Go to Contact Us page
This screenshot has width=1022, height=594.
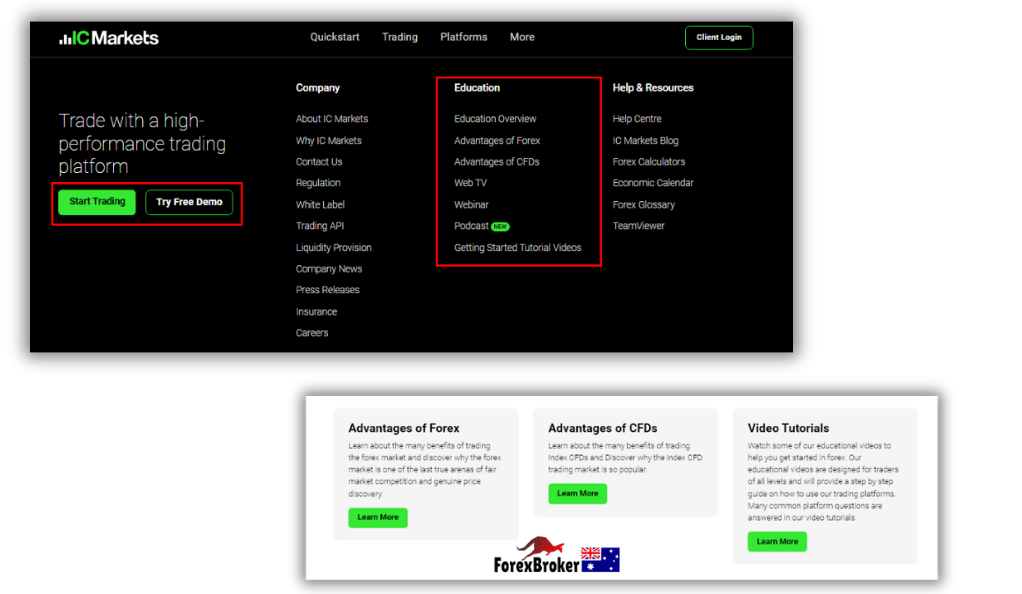[319, 162]
